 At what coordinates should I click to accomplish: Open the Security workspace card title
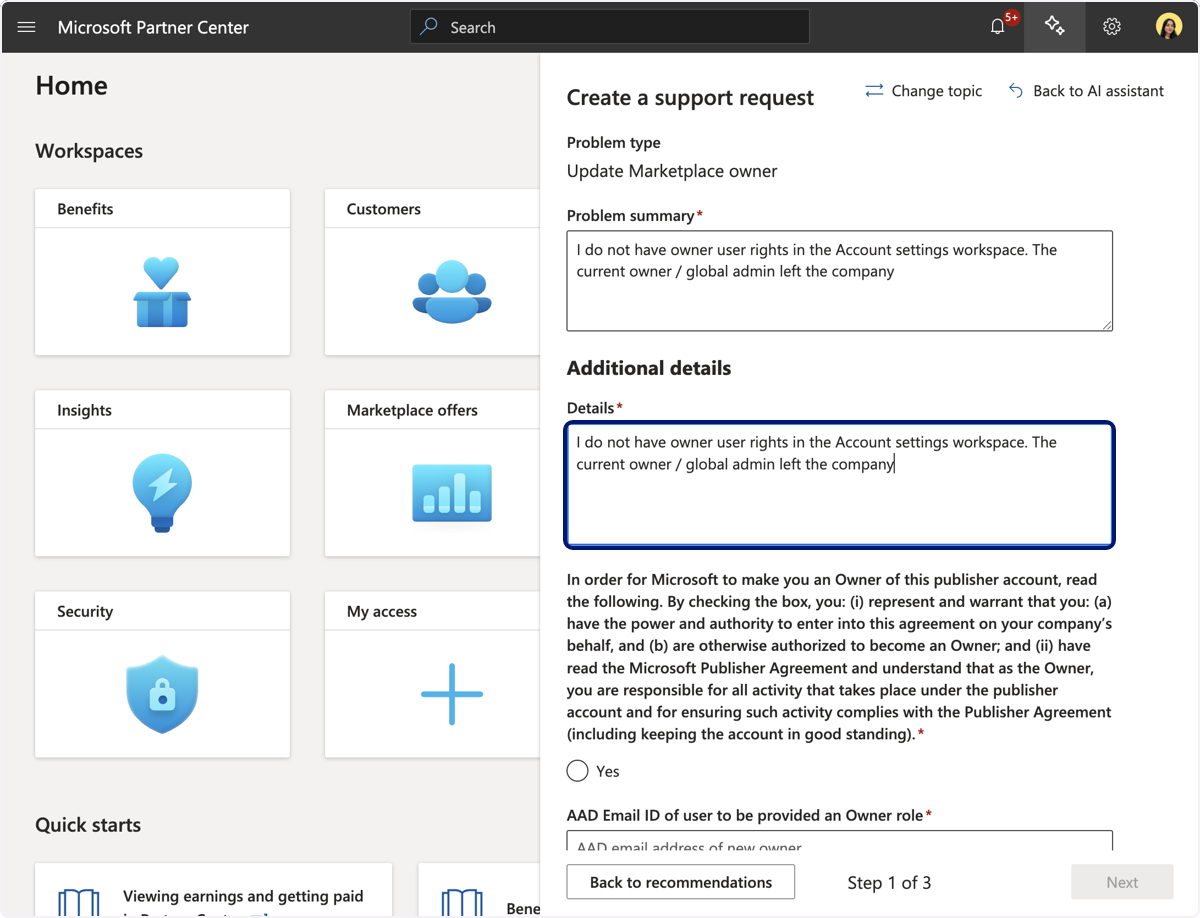85,611
